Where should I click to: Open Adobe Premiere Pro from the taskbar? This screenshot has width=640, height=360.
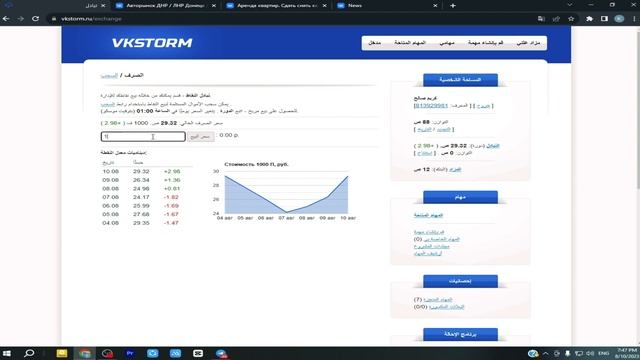click(x=130, y=353)
